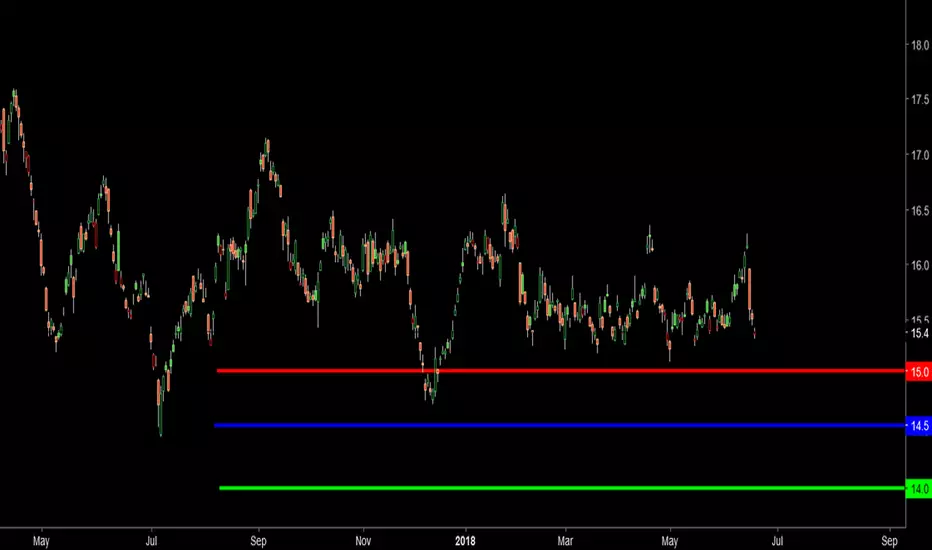The image size is (932, 550).
Task: Click the Sep label near 2017 peak
Action: click(259, 541)
